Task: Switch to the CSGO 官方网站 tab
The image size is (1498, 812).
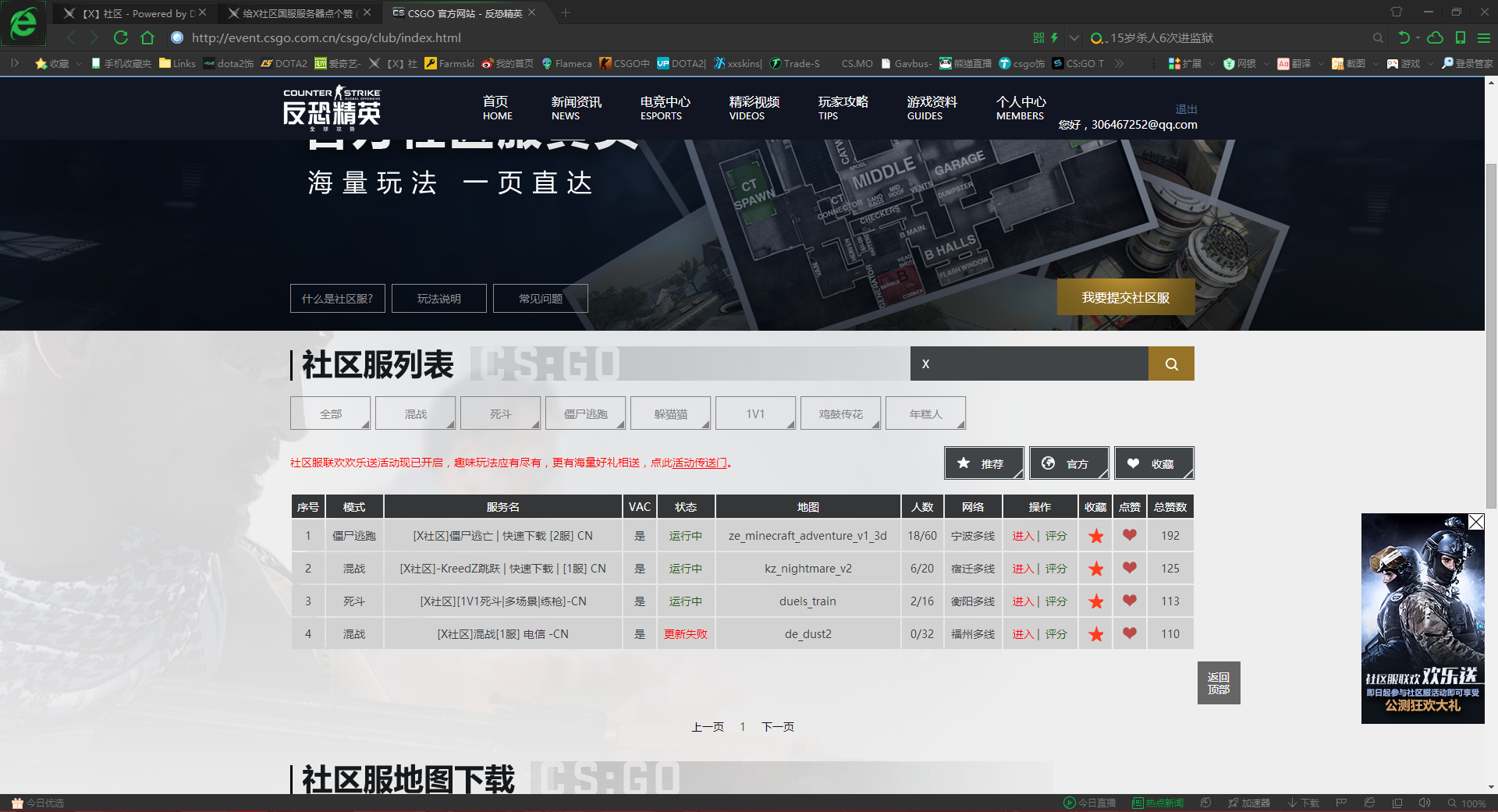Action: [453, 12]
